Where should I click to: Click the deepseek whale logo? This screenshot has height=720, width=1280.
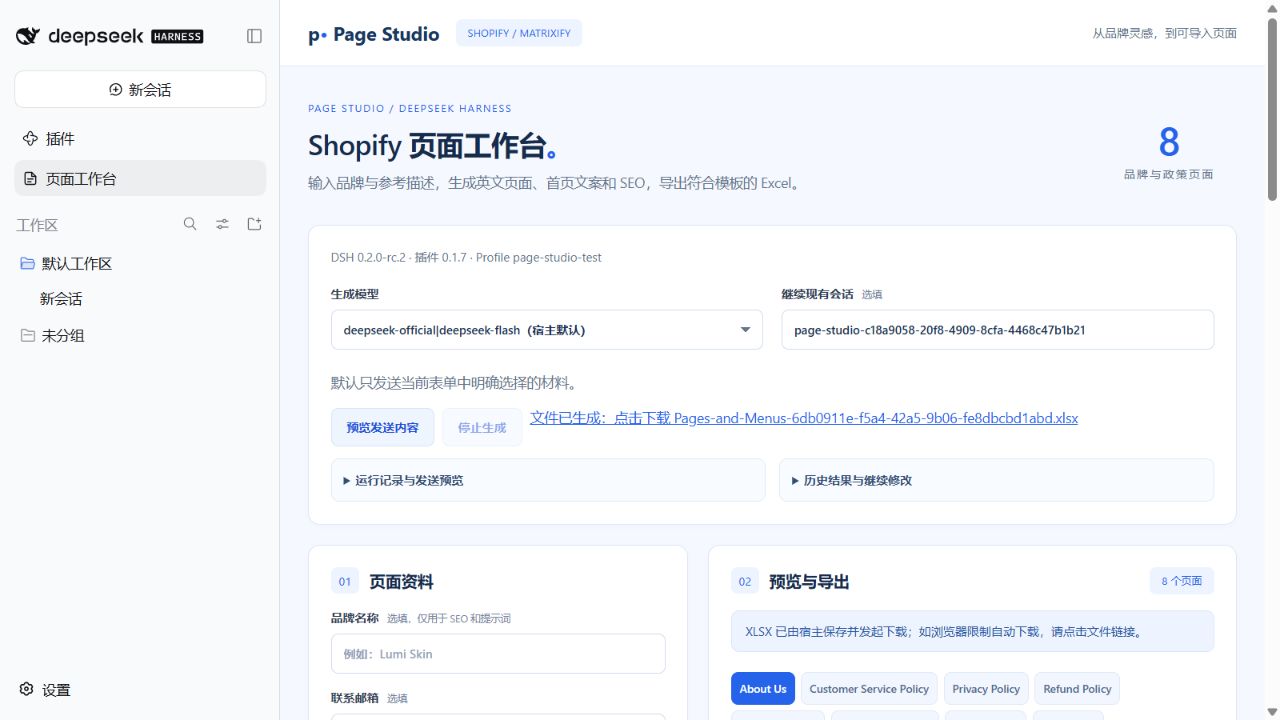[28, 36]
